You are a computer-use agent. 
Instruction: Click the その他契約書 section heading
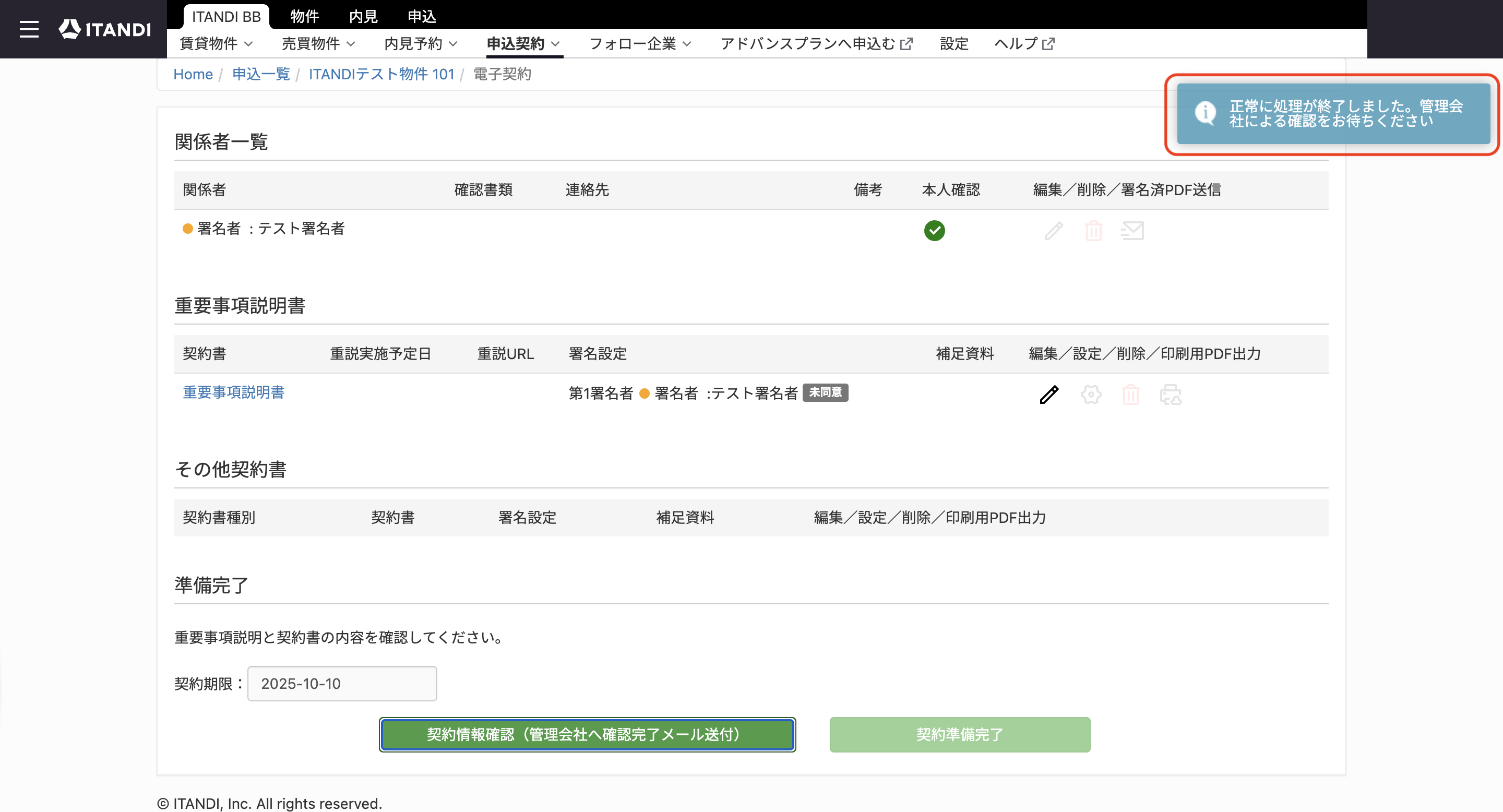[231, 470]
